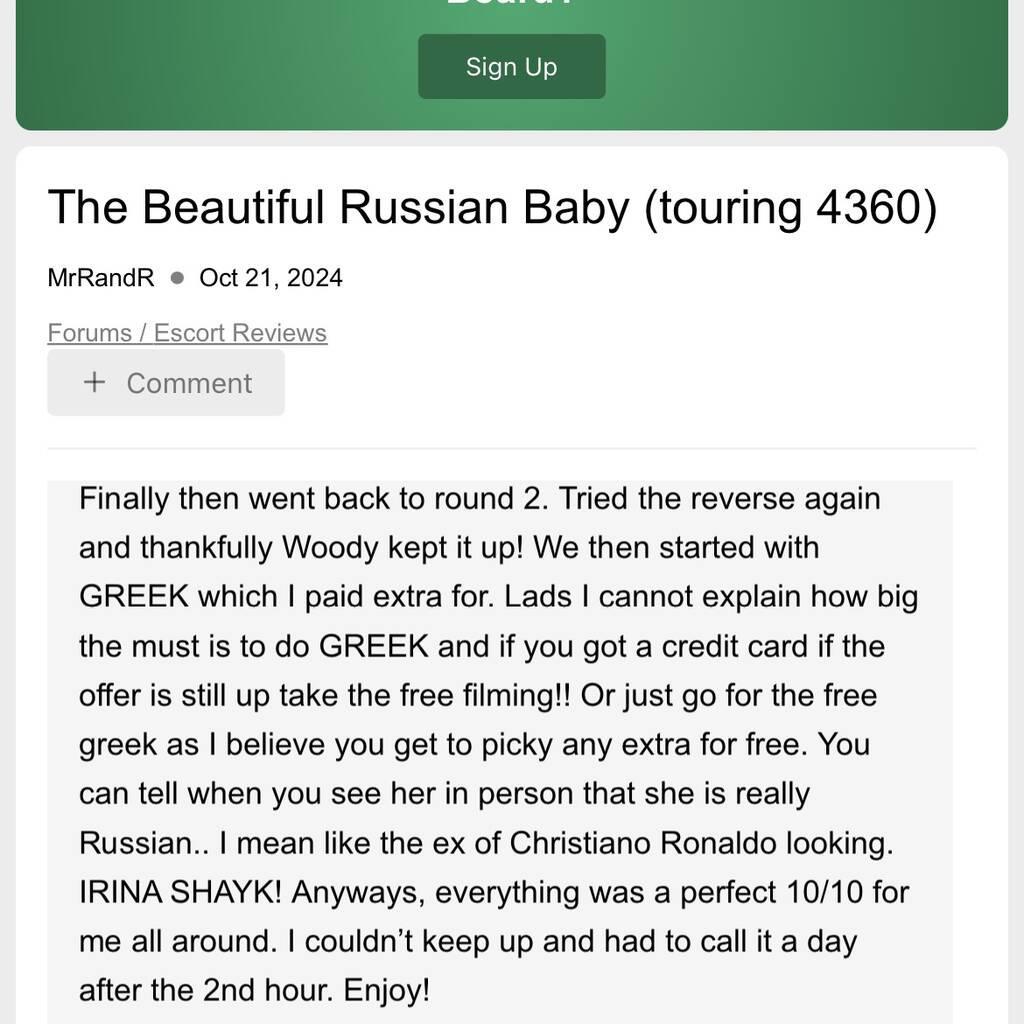Click the horizontal divider below Comment
The height and width of the screenshot is (1024, 1024).
click(511, 449)
